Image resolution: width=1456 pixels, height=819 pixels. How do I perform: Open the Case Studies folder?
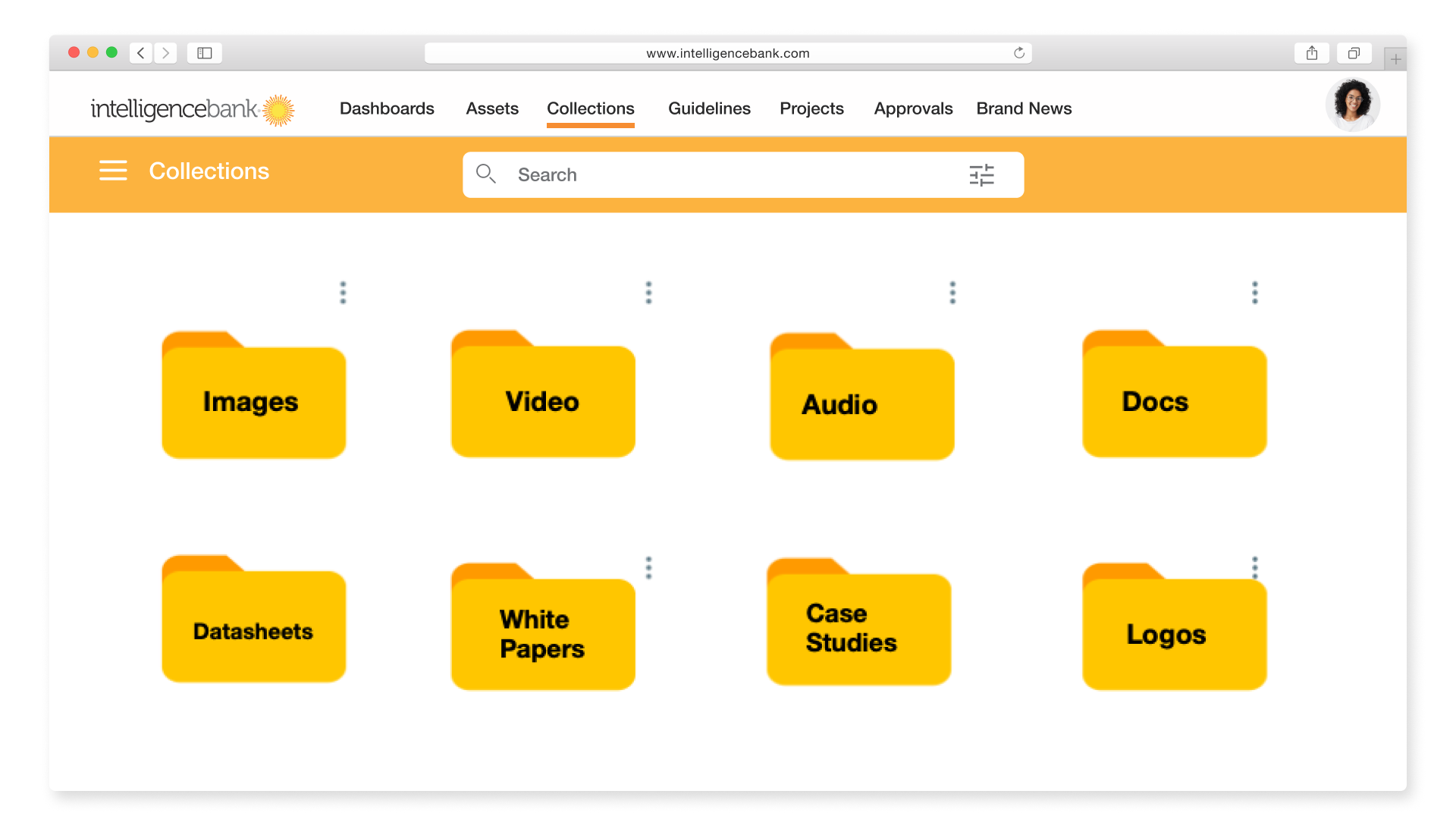pyautogui.click(x=859, y=622)
